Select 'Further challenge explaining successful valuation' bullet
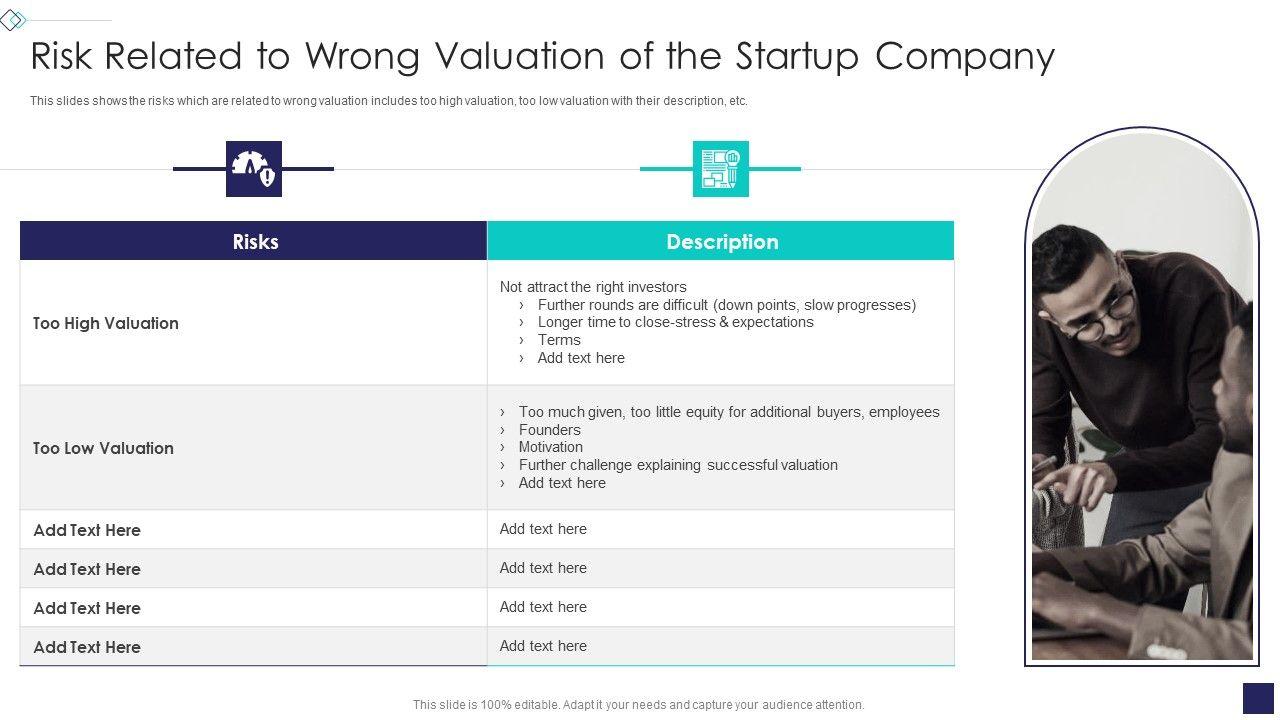Screen dimensions: 1280x720 point(678,465)
